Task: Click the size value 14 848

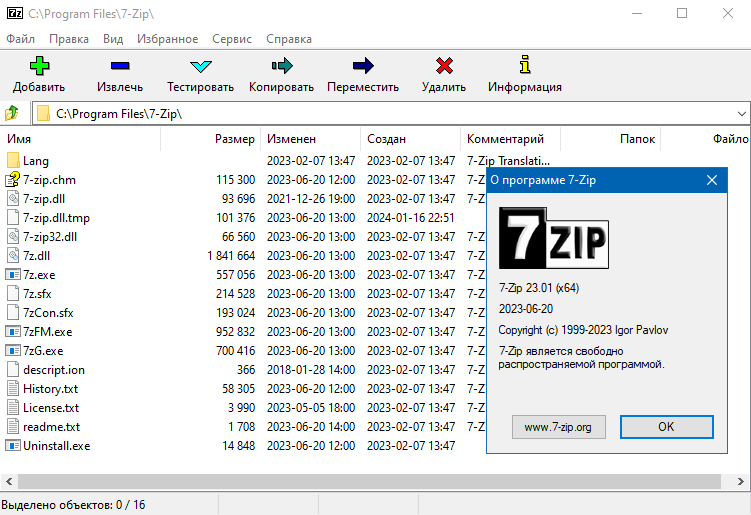Action: click(x=239, y=446)
